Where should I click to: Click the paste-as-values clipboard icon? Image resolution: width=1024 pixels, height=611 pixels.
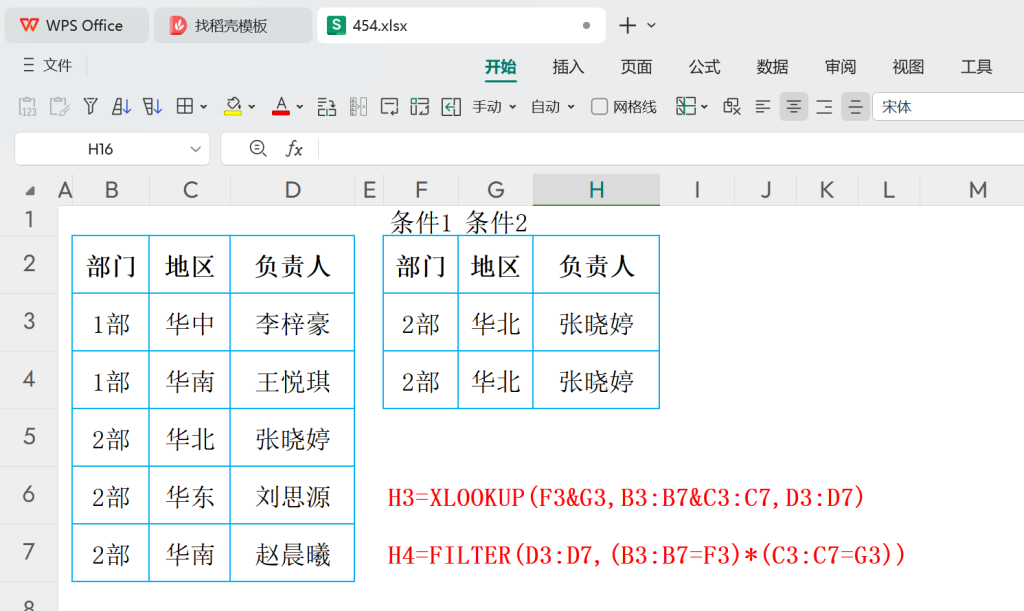pyautogui.click(x=27, y=106)
